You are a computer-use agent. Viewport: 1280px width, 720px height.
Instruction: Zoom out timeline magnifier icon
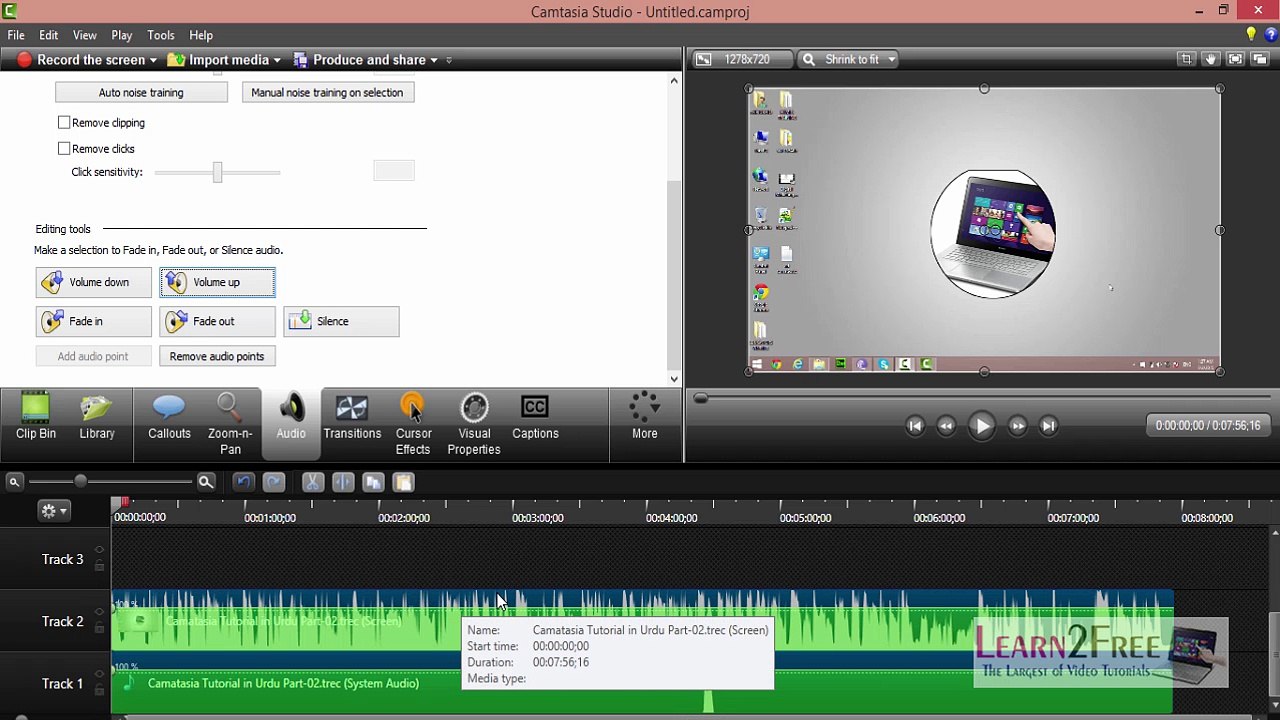tap(14, 483)
